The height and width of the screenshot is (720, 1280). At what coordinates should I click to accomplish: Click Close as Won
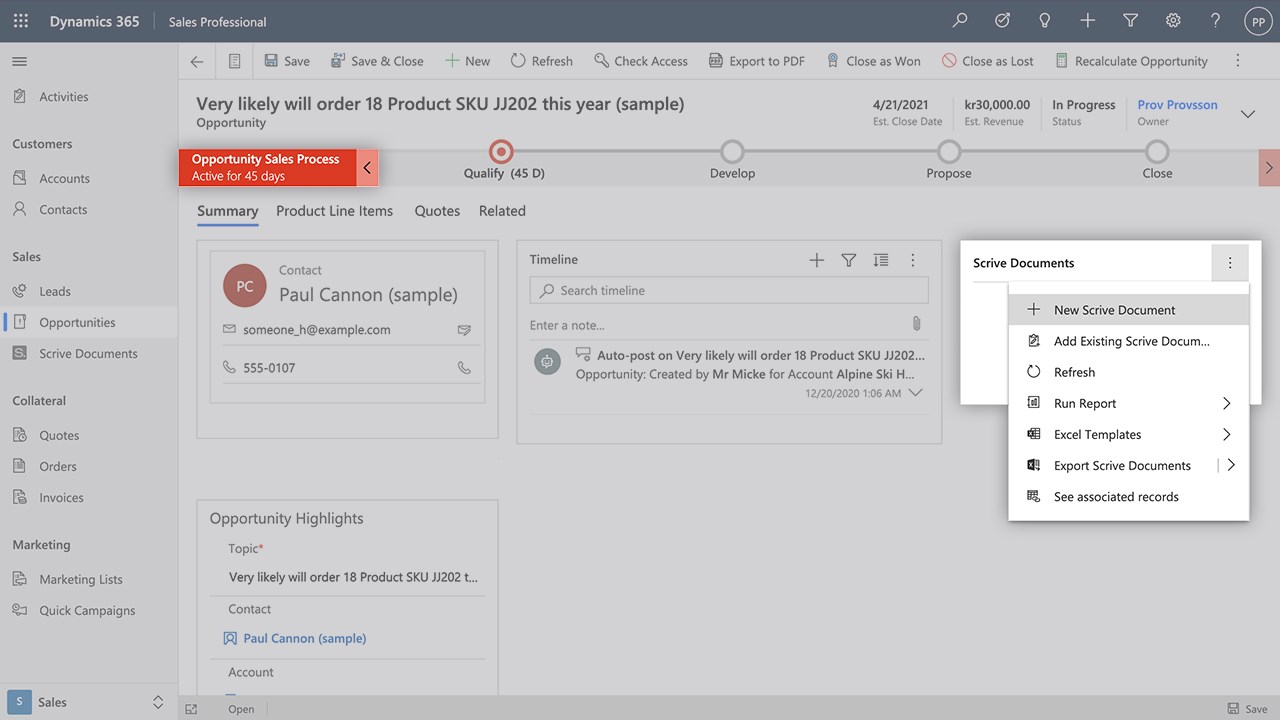pos(873,61)
